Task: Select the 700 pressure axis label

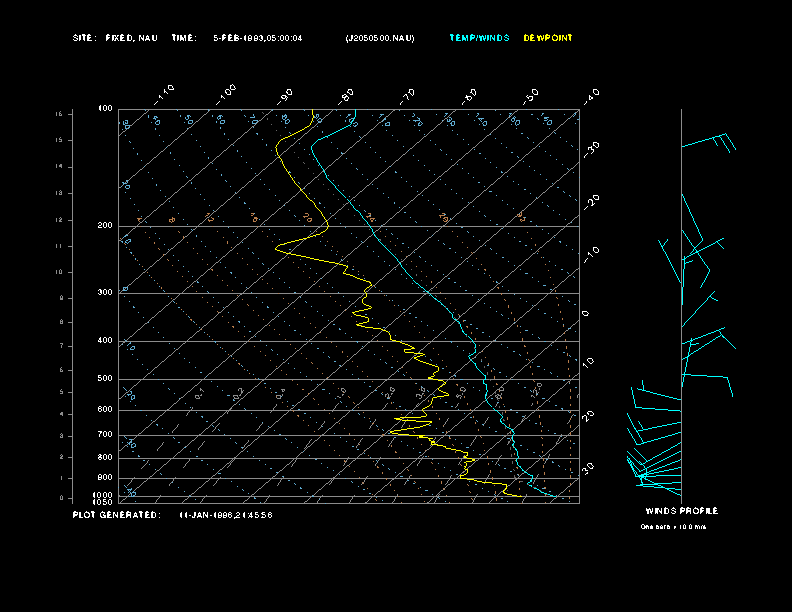Action: 105,435
